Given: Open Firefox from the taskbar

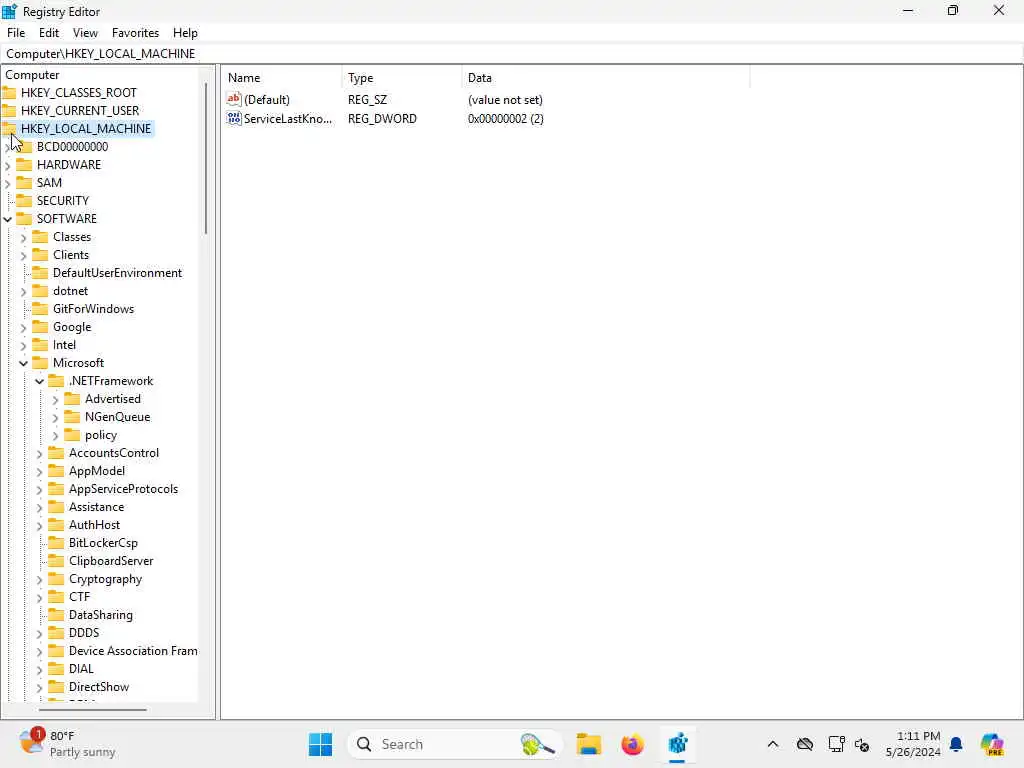Looking at the screenshot, I should click(632, 744).
